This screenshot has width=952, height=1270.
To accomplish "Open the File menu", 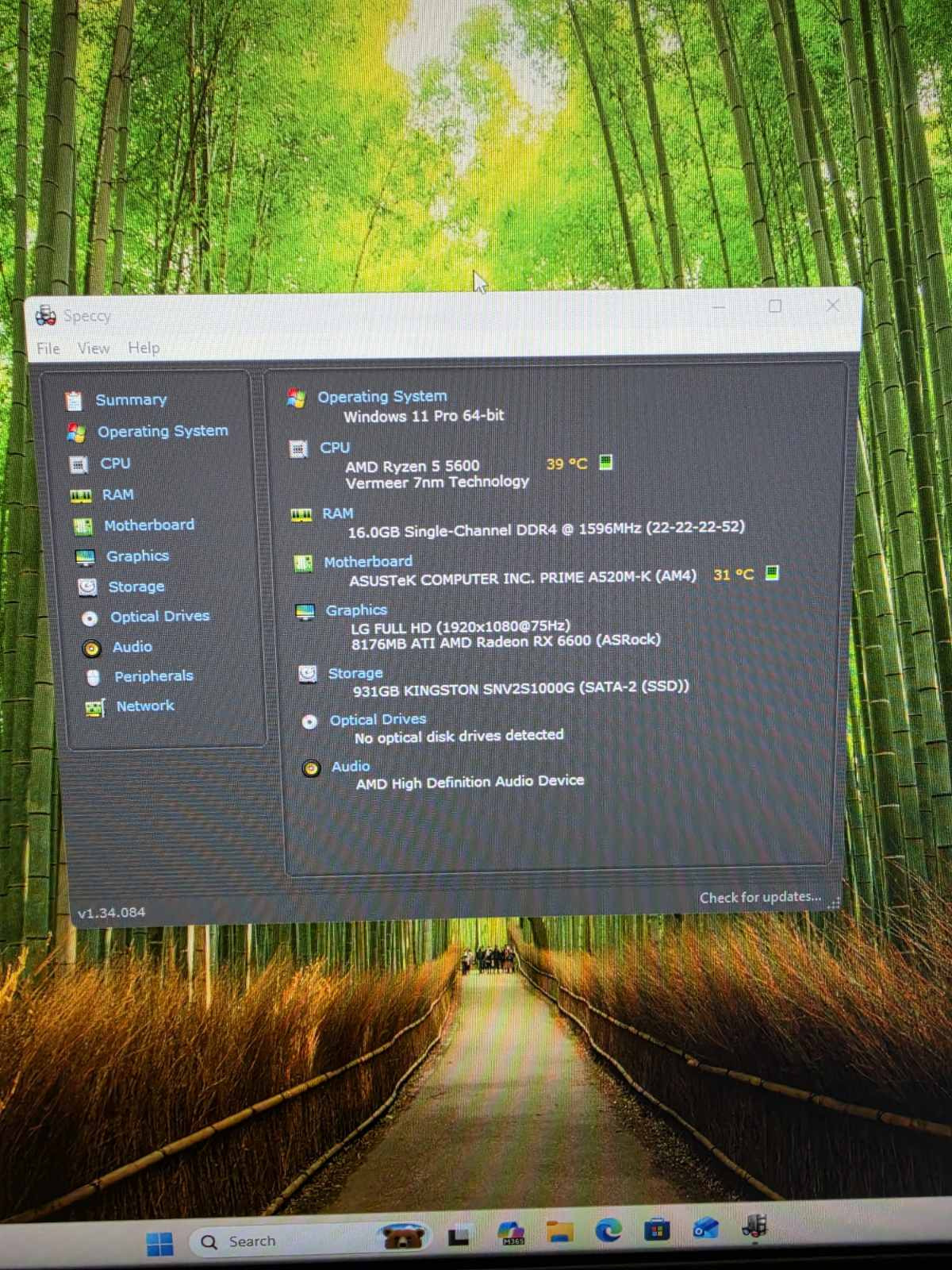I will coord(48,348).
